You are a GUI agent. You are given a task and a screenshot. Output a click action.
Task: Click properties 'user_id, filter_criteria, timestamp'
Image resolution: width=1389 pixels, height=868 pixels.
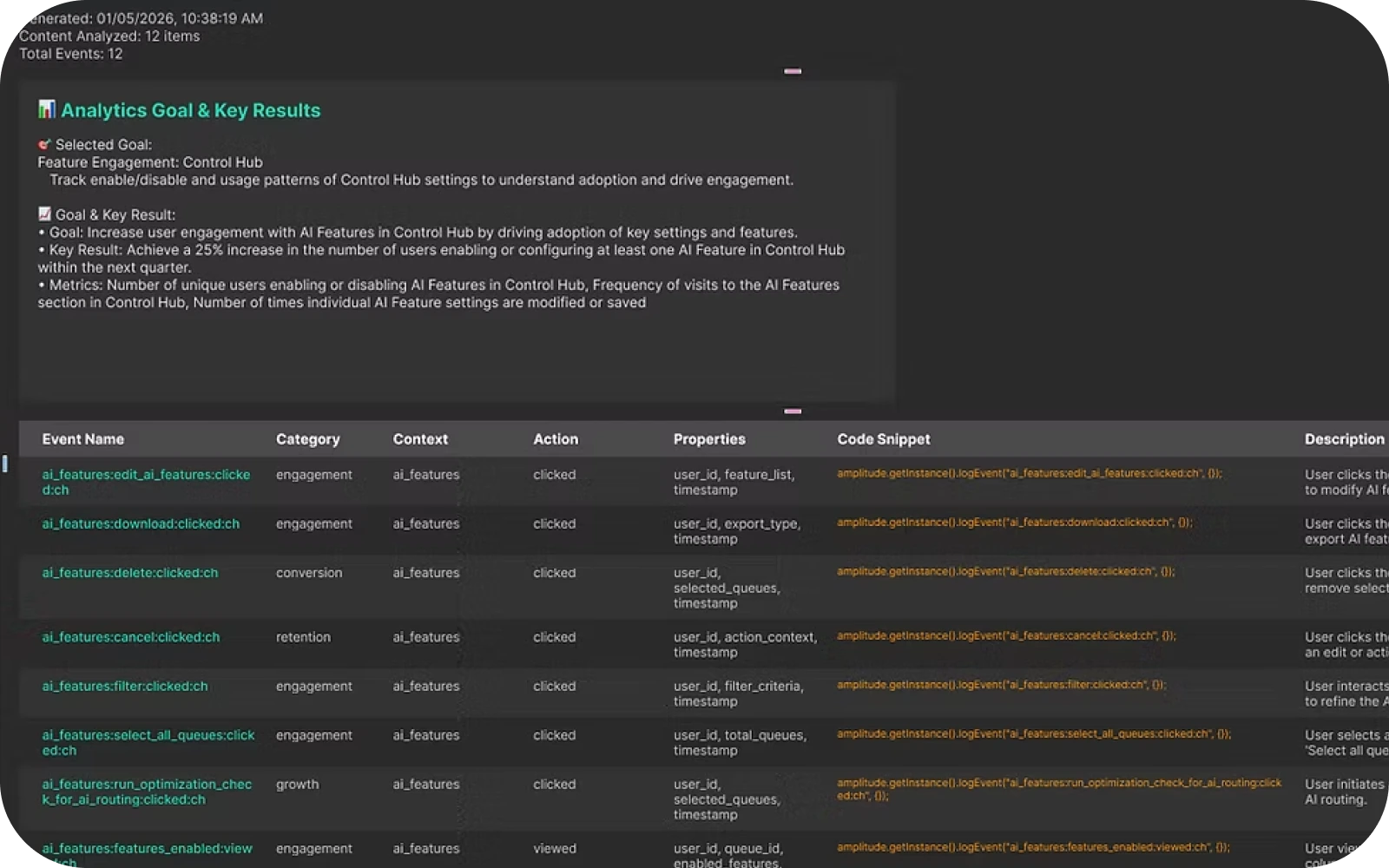(739, 694)
